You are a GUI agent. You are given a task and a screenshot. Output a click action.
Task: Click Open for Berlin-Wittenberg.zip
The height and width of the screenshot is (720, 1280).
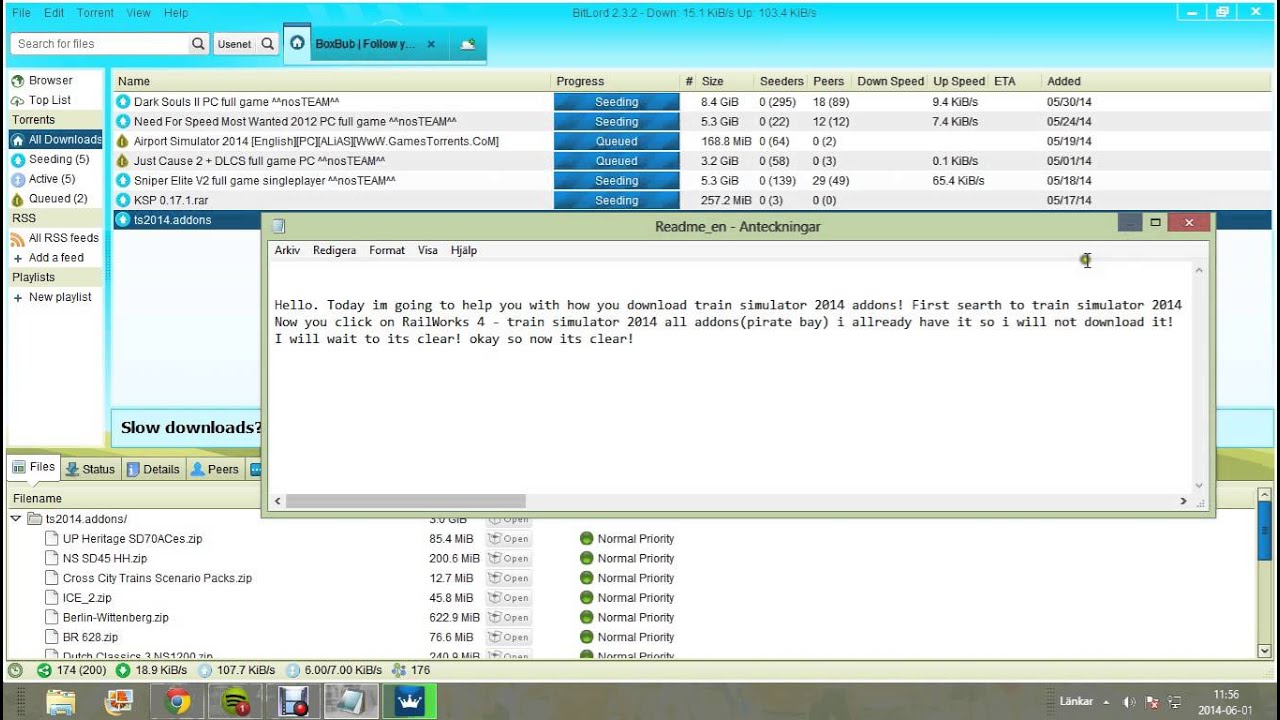click(508, 617)
